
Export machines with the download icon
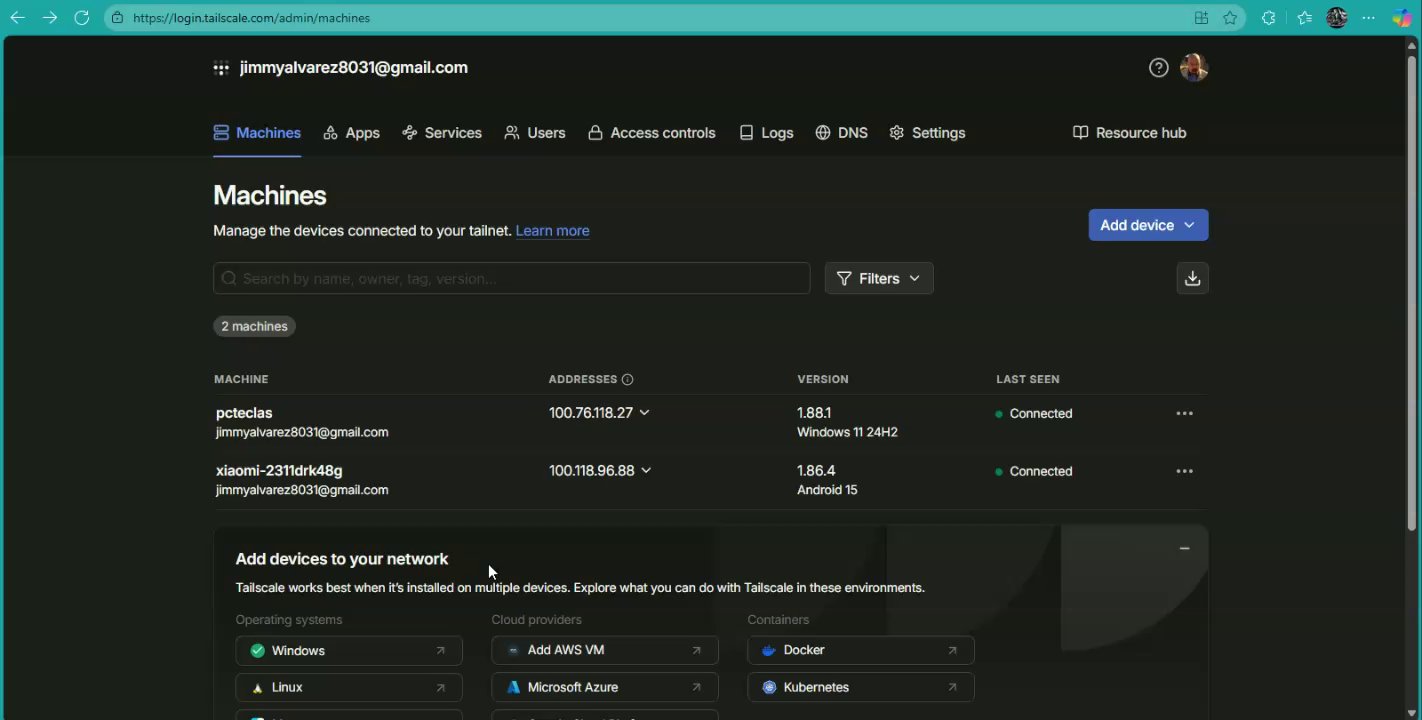(1192, 278)
